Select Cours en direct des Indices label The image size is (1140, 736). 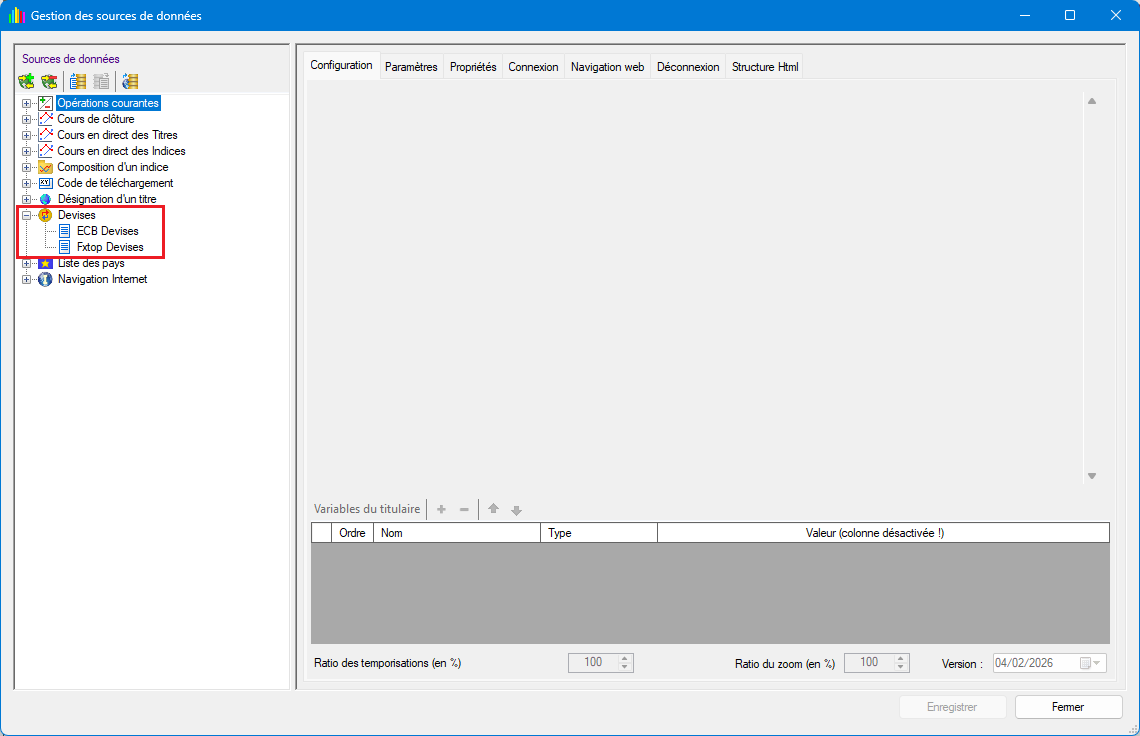tap(121, 151)
